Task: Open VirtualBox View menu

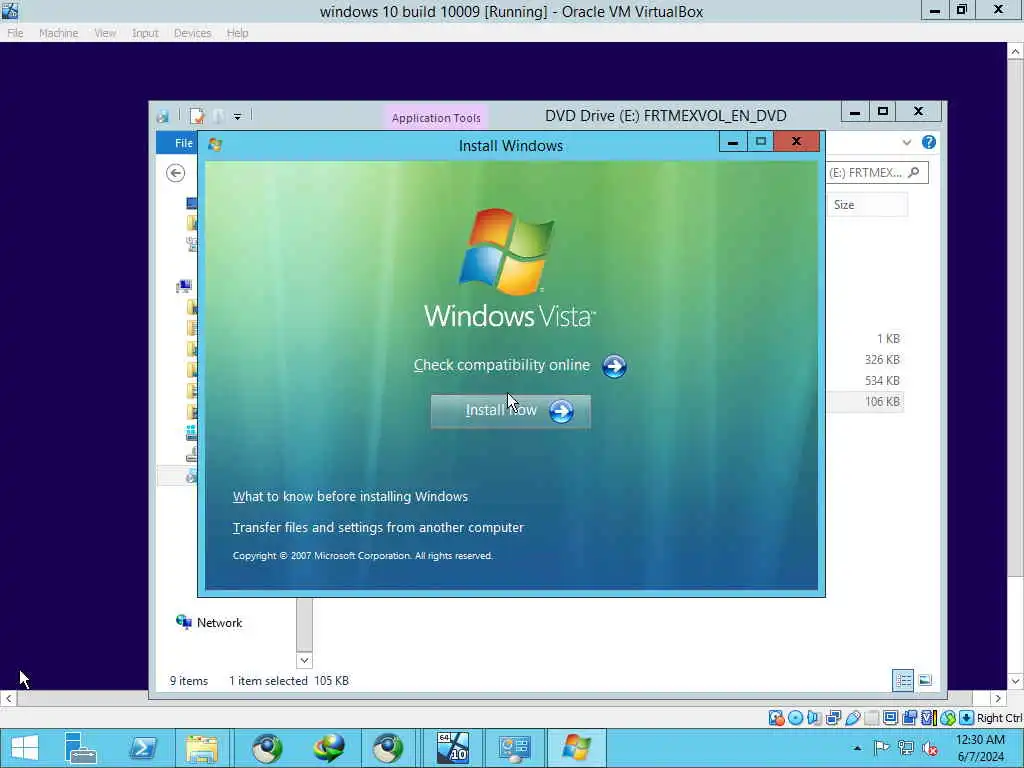Action: point(104,33)
